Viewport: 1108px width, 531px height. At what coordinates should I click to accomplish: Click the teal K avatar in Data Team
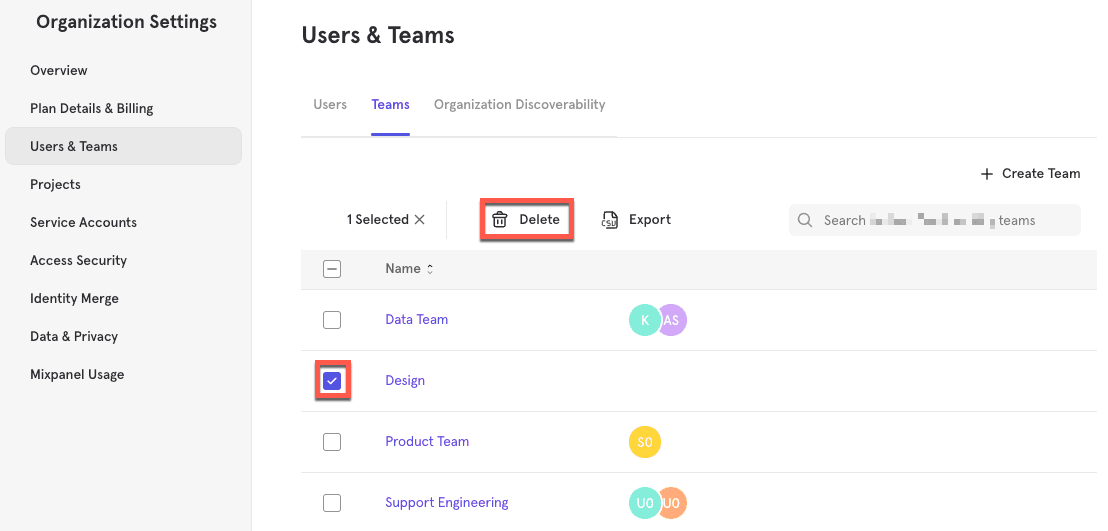(644, 320)
